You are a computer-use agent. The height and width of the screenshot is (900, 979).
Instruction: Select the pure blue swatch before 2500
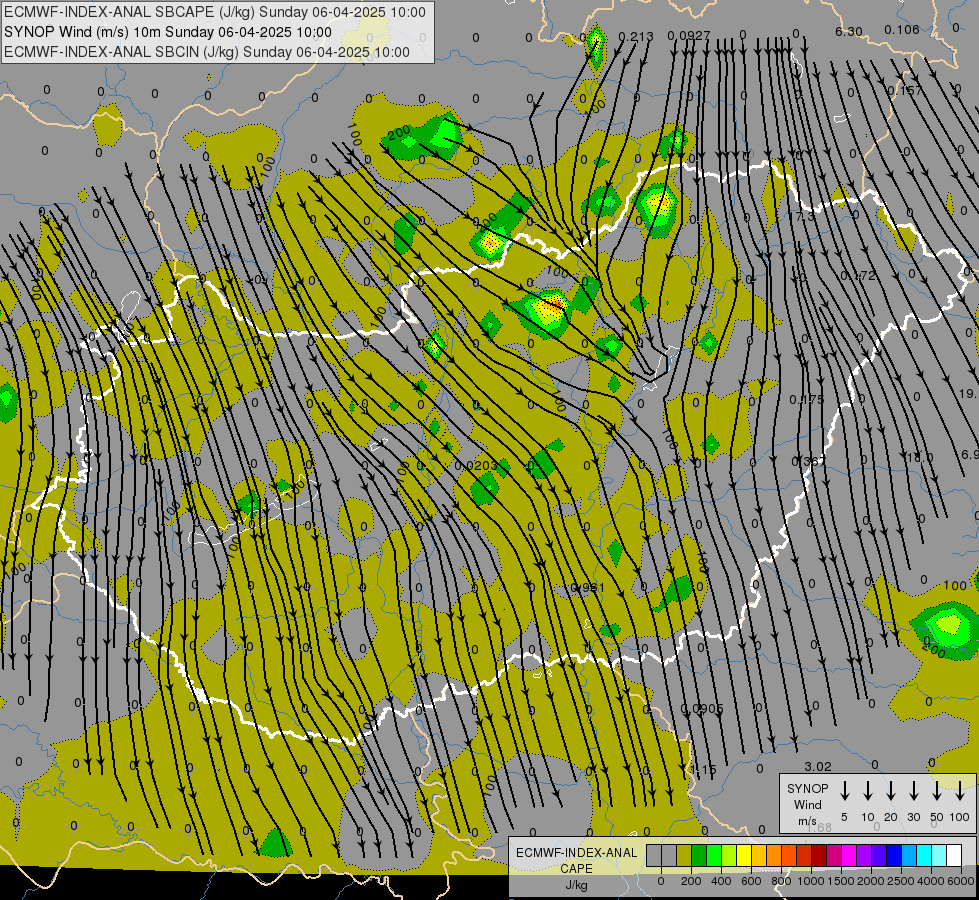click(895, 856)
